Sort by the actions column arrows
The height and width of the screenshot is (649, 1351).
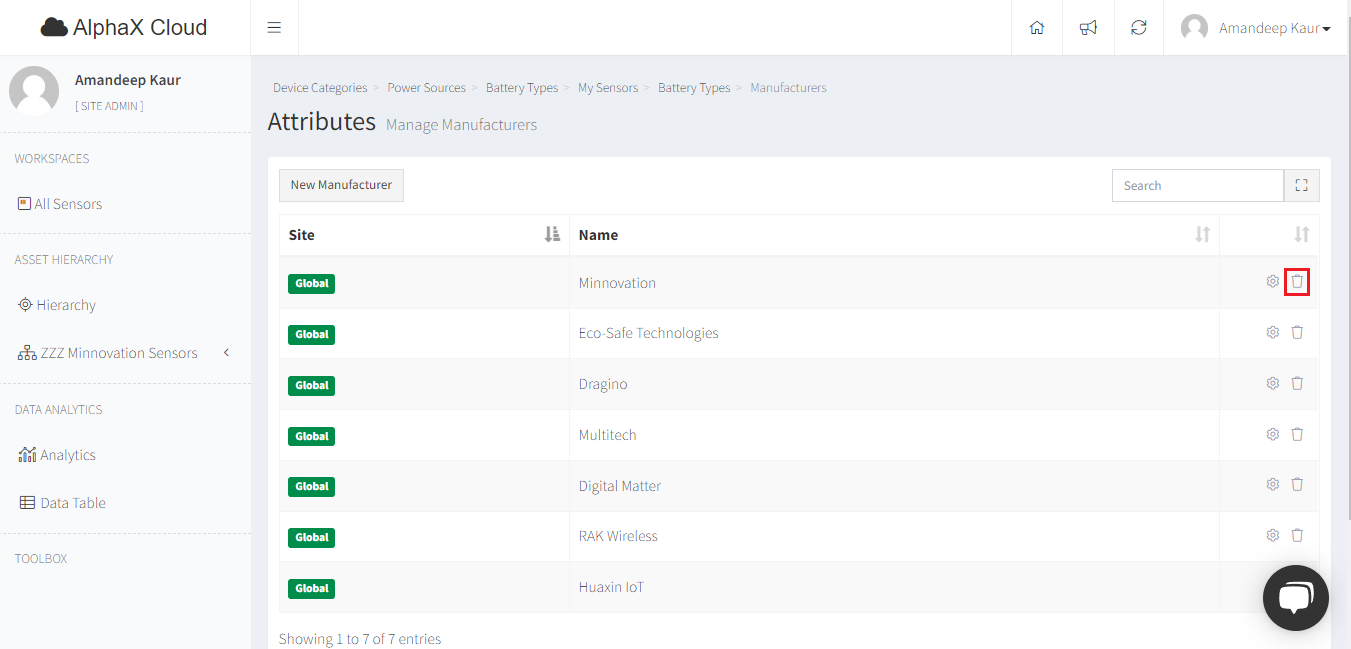pyautogui.click(x=1301, y=234)
